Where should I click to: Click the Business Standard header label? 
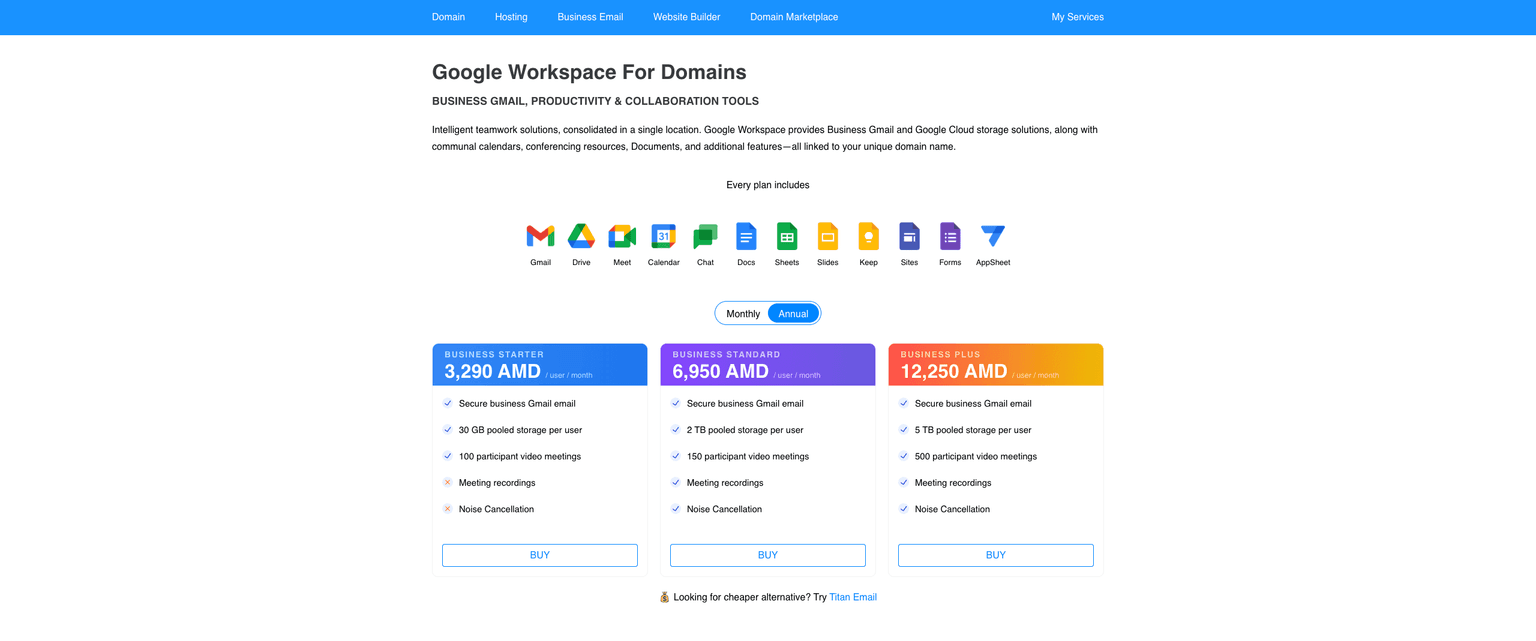(x=726, y=354)
